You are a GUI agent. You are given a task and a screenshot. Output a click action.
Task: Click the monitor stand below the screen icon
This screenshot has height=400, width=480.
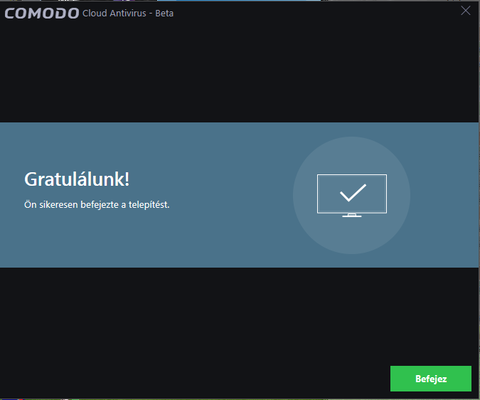pos(352,215)
